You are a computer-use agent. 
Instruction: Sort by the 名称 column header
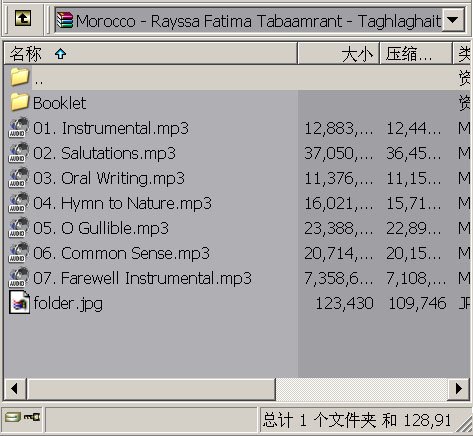coord(150,53)
